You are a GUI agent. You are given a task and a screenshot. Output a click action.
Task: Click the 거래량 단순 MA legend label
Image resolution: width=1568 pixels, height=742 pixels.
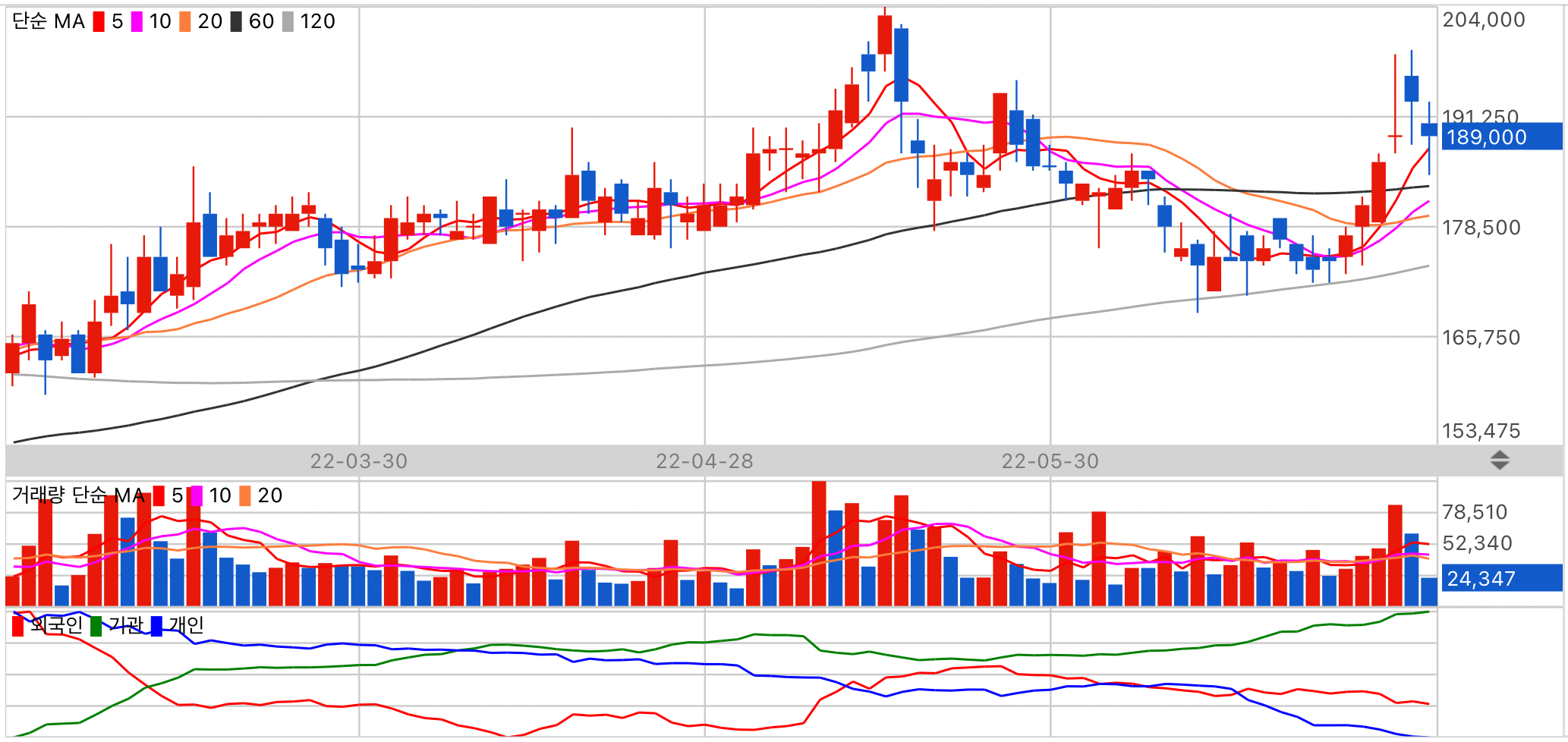[x=78, y=495]
